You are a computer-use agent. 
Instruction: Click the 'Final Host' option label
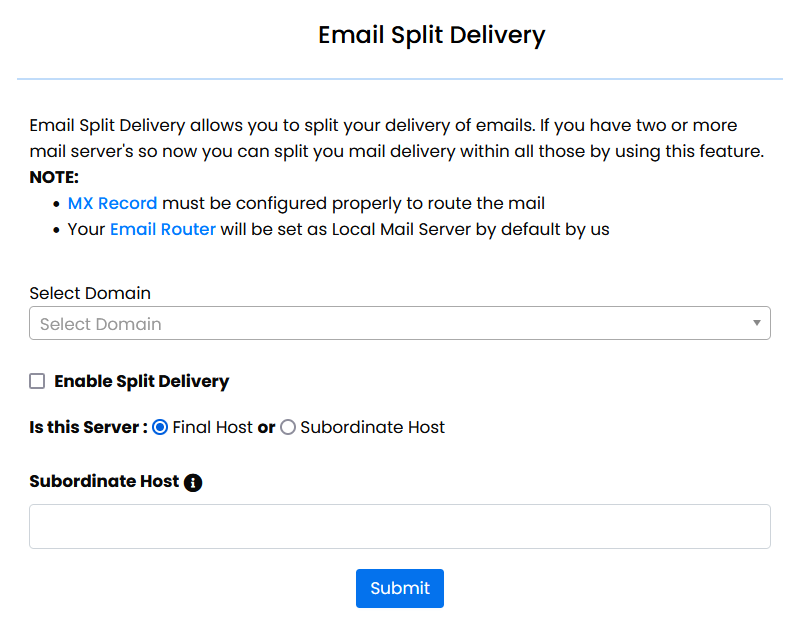212,427
